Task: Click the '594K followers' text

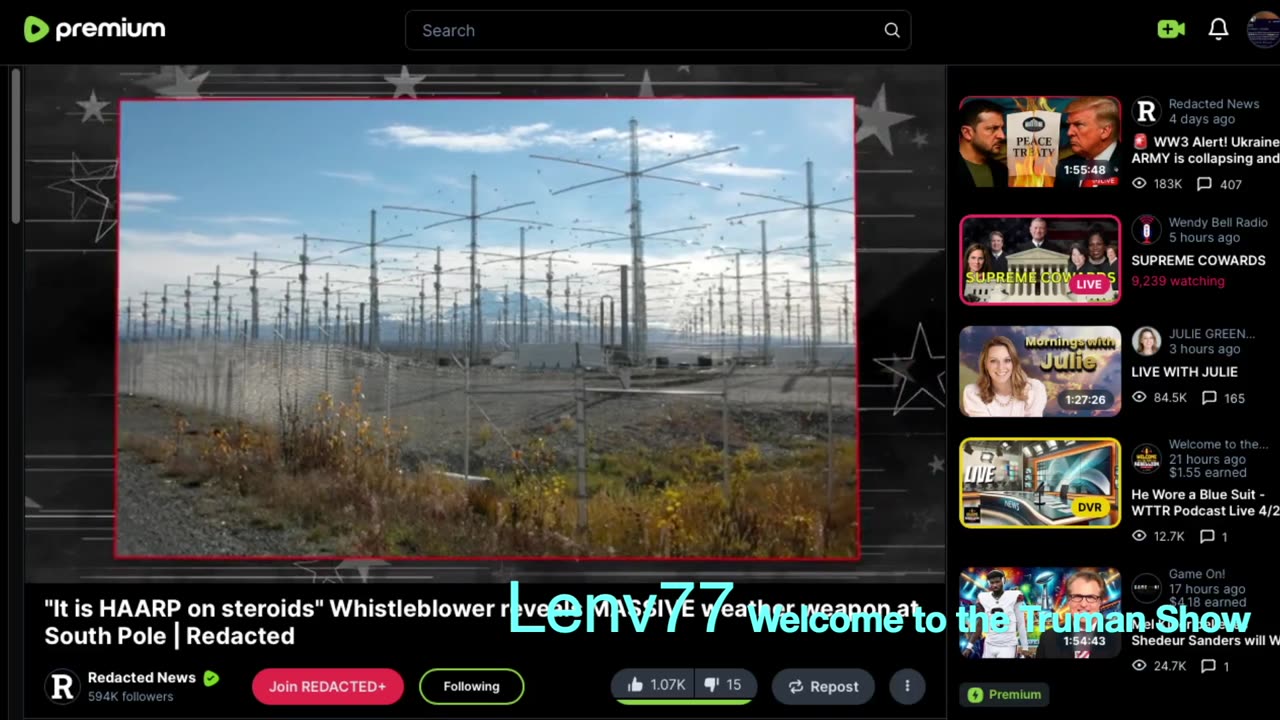Action: [130, 696]
